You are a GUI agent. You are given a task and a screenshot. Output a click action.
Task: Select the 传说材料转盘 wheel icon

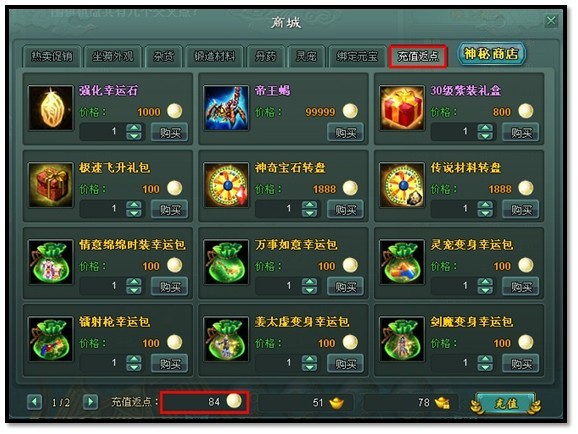pyautogui.click(x=402, y=185)
